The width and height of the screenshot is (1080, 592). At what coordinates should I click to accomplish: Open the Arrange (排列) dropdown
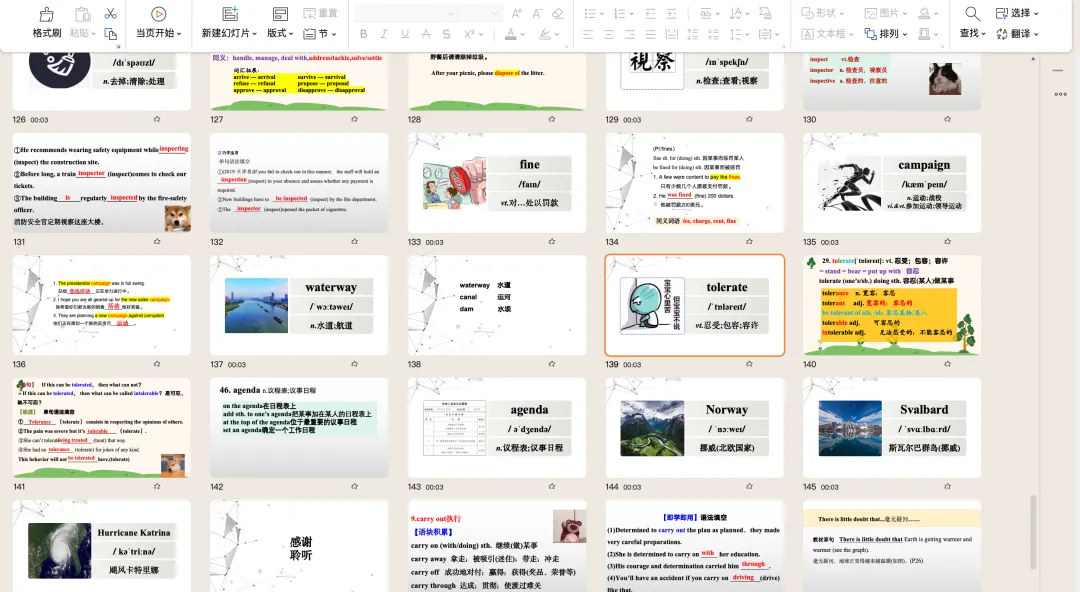[886, 34]
